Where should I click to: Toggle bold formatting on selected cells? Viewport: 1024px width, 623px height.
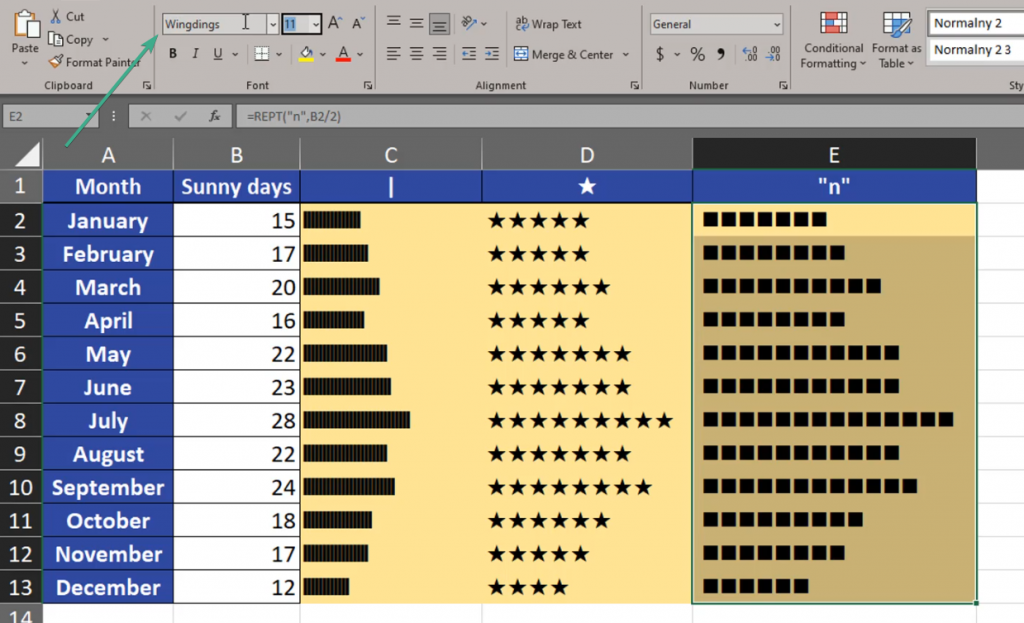coord(173,54)
